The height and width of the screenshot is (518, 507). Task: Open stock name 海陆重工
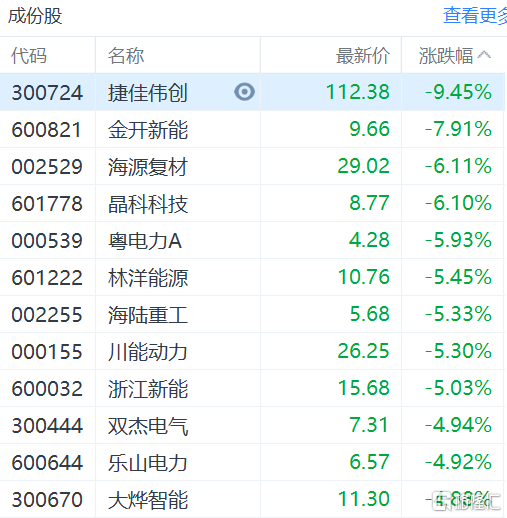[148, 314]
